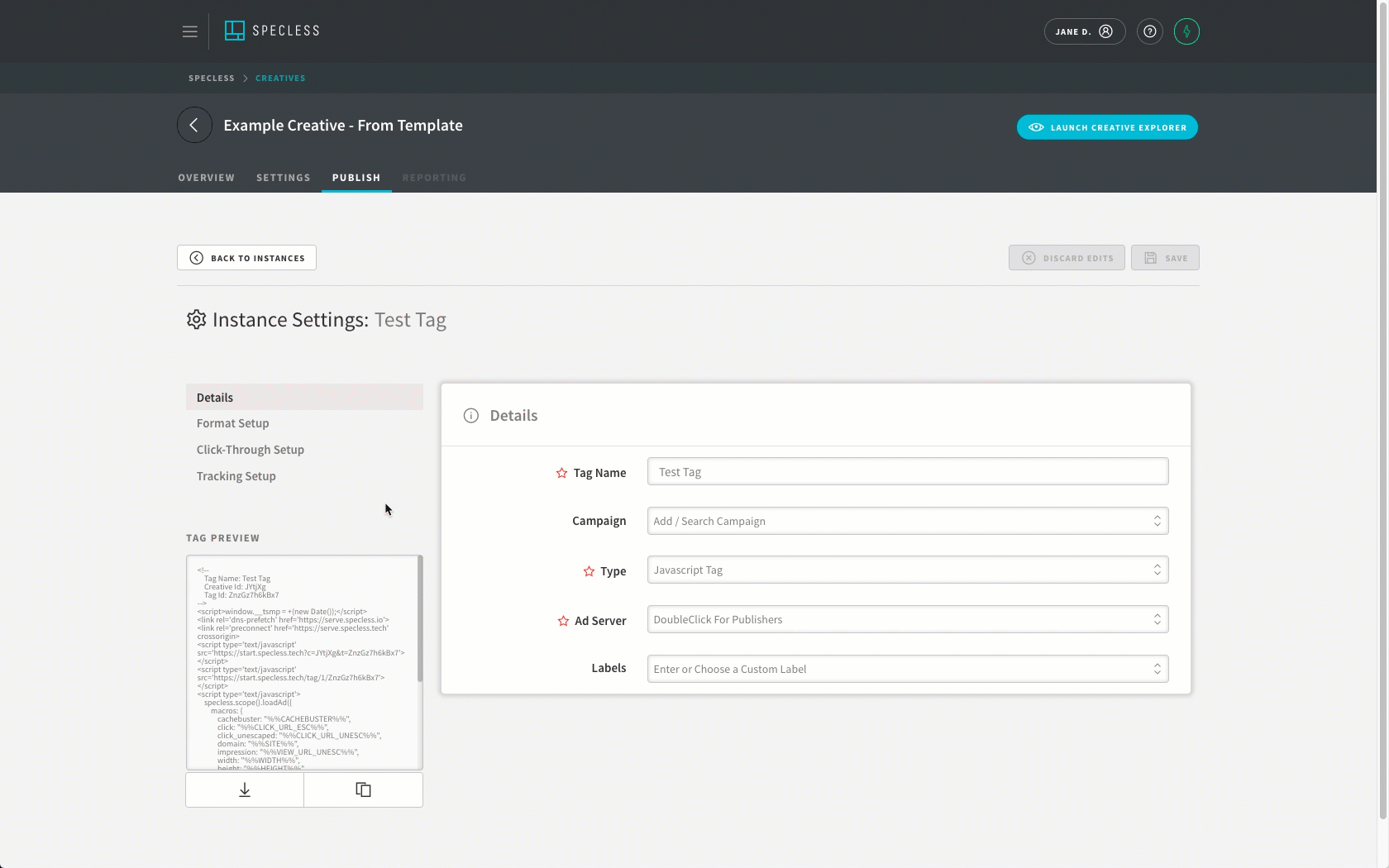Open the Labels custom label dropdown
Image resolution: width=1389 pixels, height=868 pixels.
(x=908, y=669)
